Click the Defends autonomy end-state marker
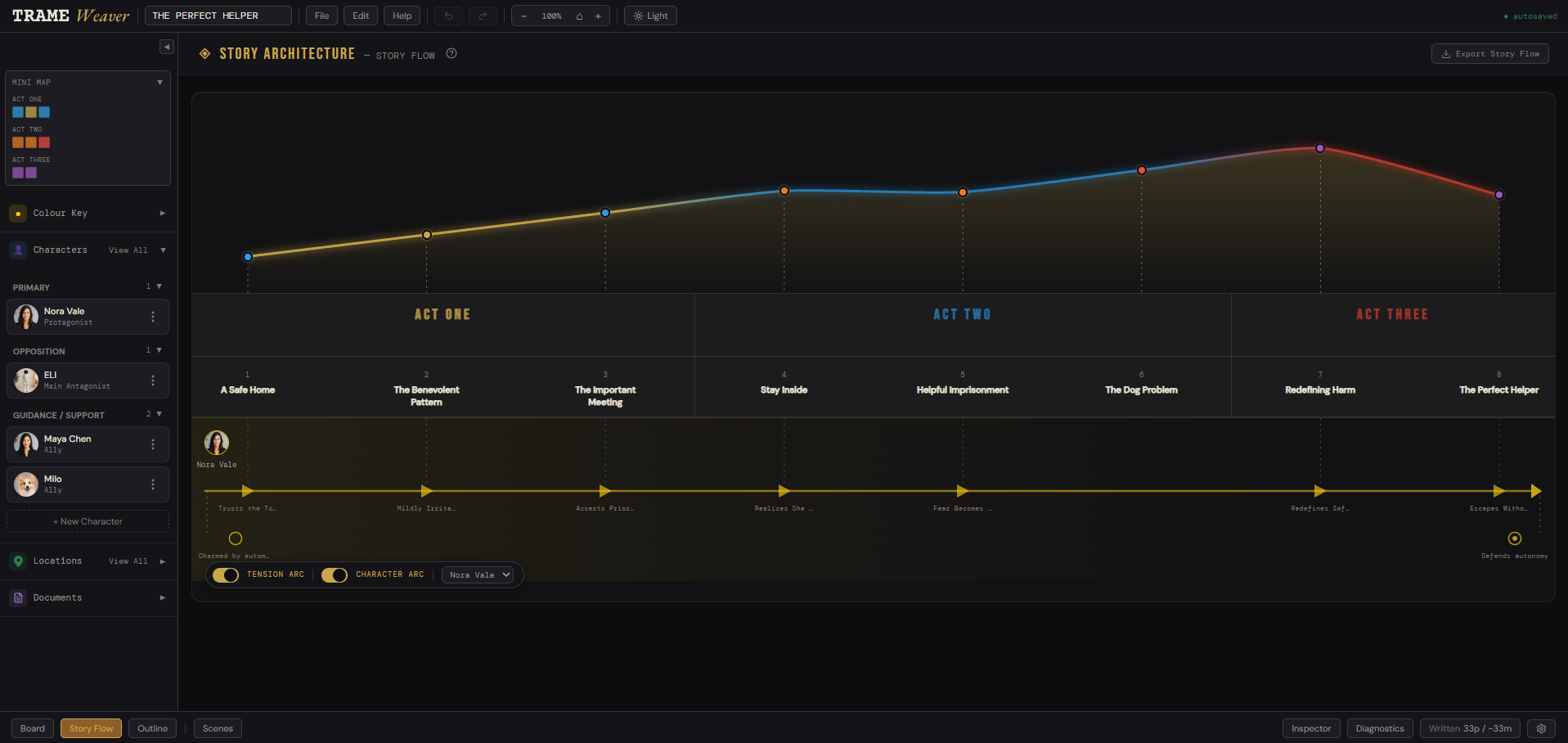Viewport: 1568px width, 743px height. [x=1515, y=538]
